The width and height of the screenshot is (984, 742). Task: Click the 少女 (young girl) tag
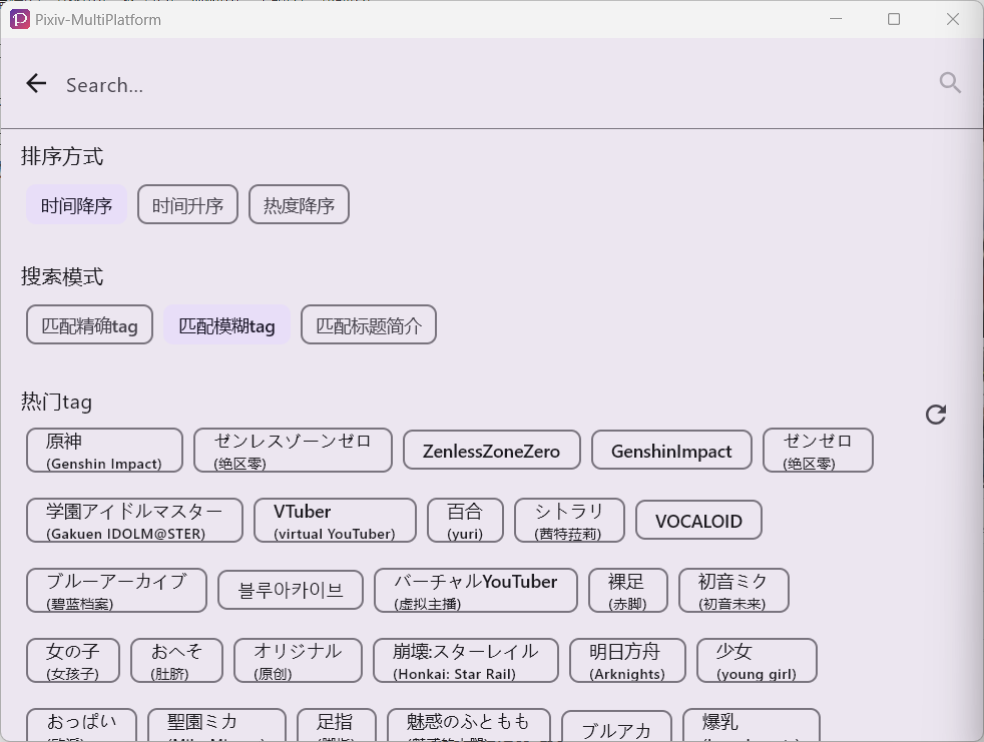pyautogui.click(x=757, y=661)
